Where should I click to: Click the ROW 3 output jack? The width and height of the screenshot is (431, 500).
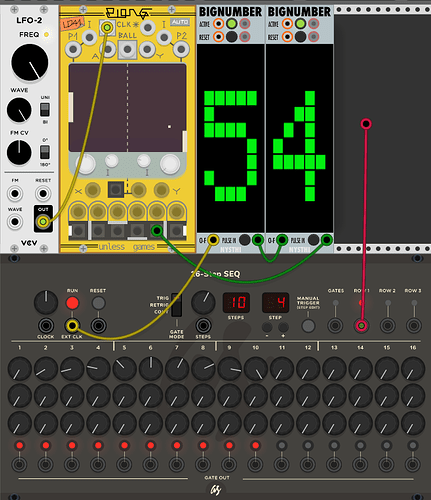(414, 325)
